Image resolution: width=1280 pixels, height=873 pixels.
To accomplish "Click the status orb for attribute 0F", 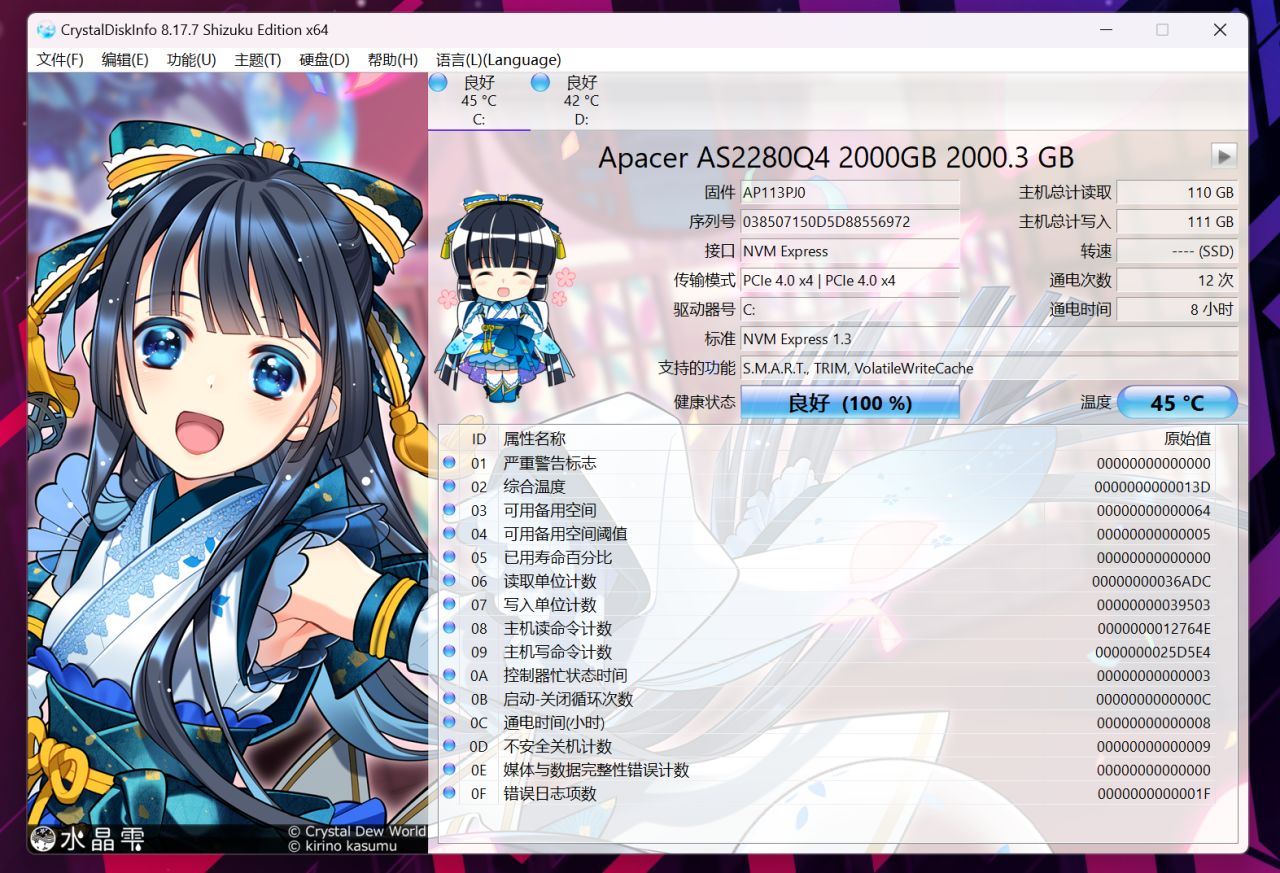I will 449,794.
